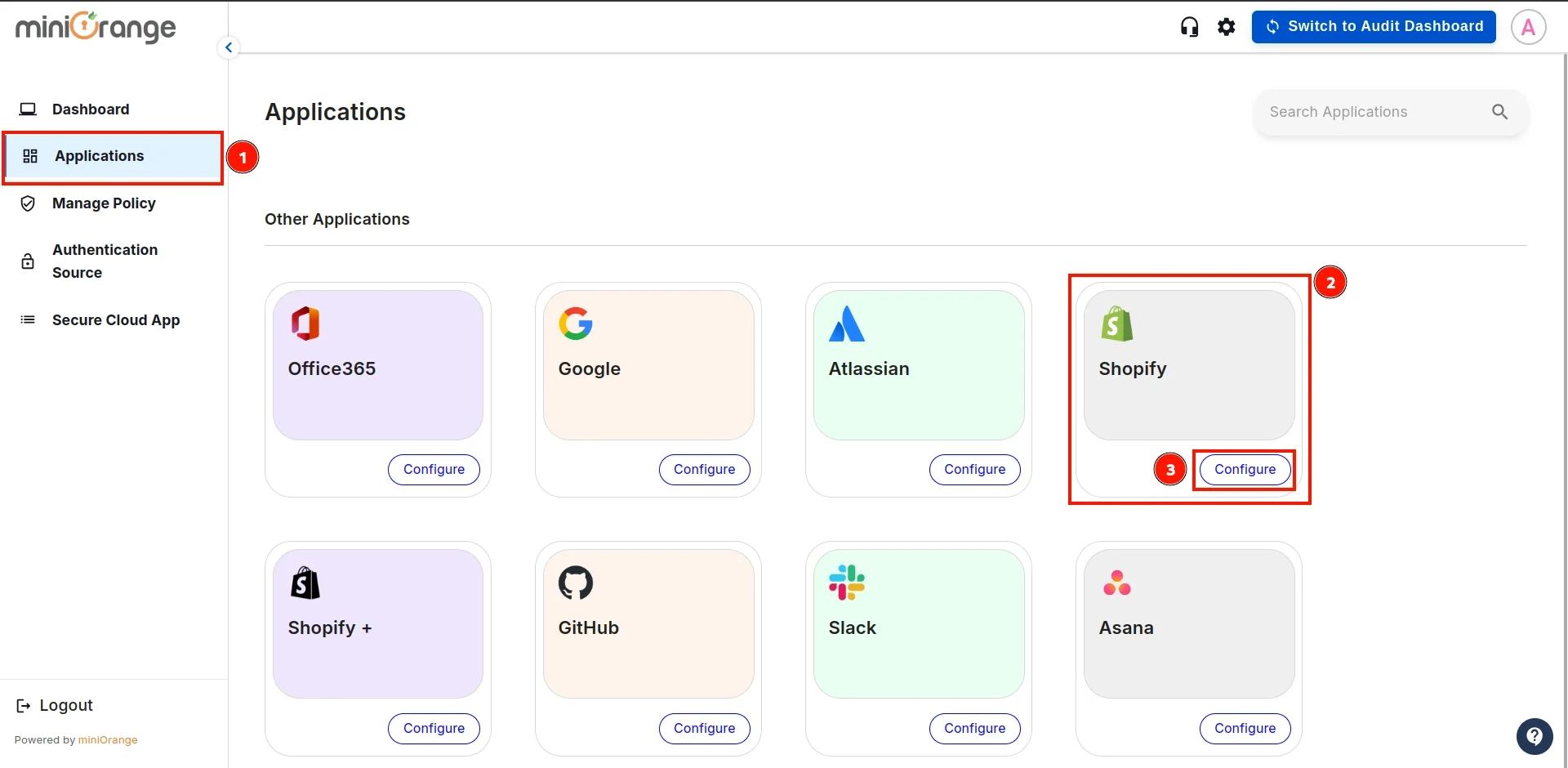Open the headset support icon
1568x768 pixels.
[x=1189, y=26]
